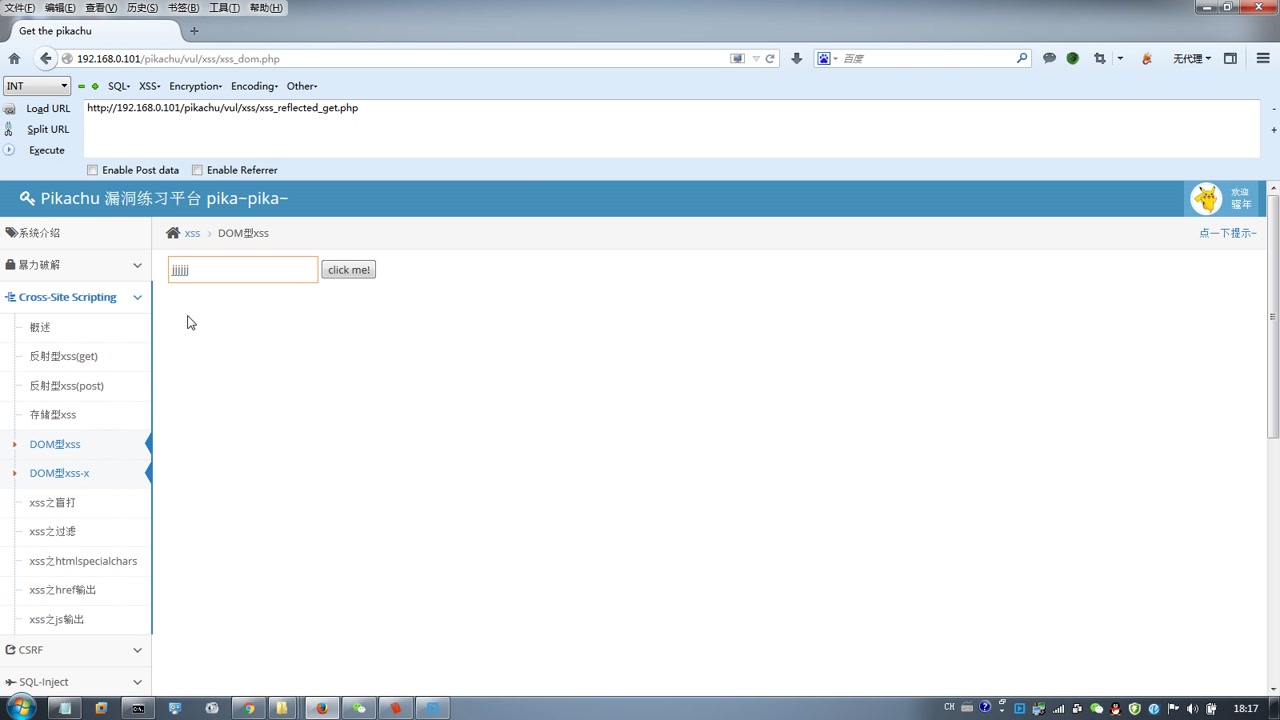Click the crop screenshot toolbar icon
1280x720 pixels.
(x=1100, y=59)
